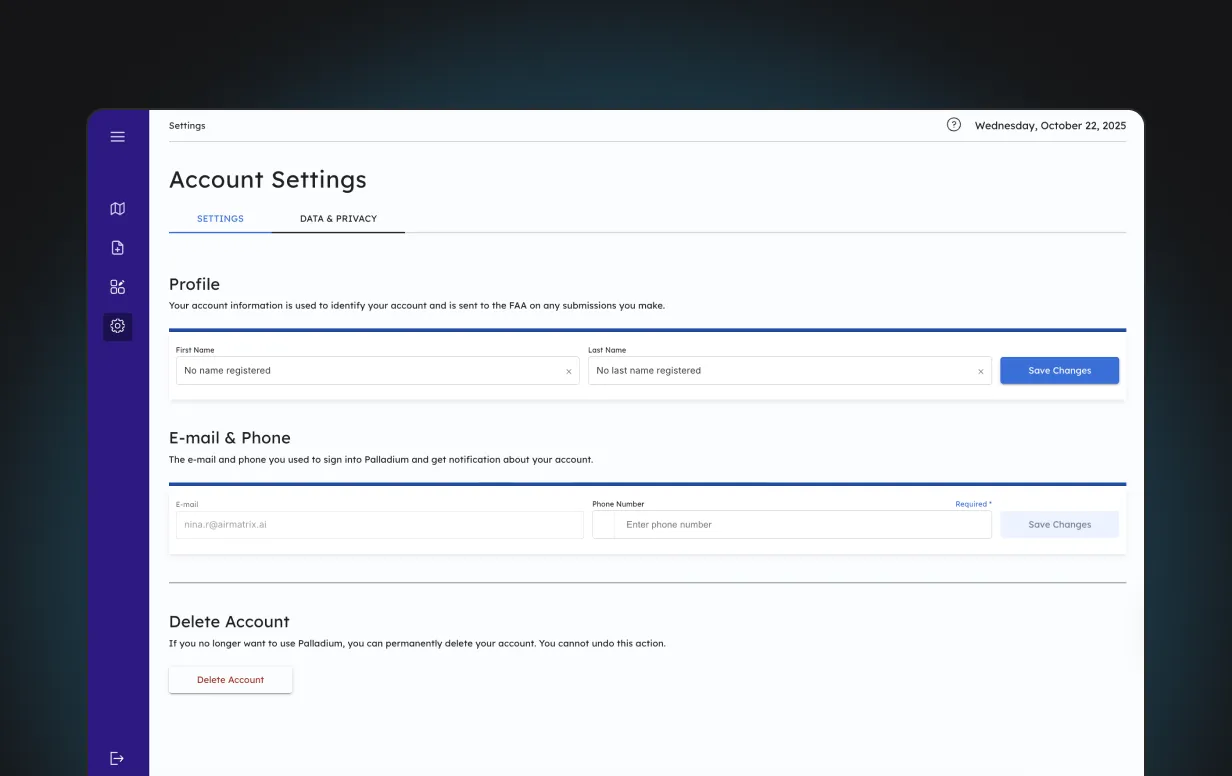Click the logout icon in sidebar
Image resolution: width=1232 pixels, height=776 pixels.
(117, 758)
